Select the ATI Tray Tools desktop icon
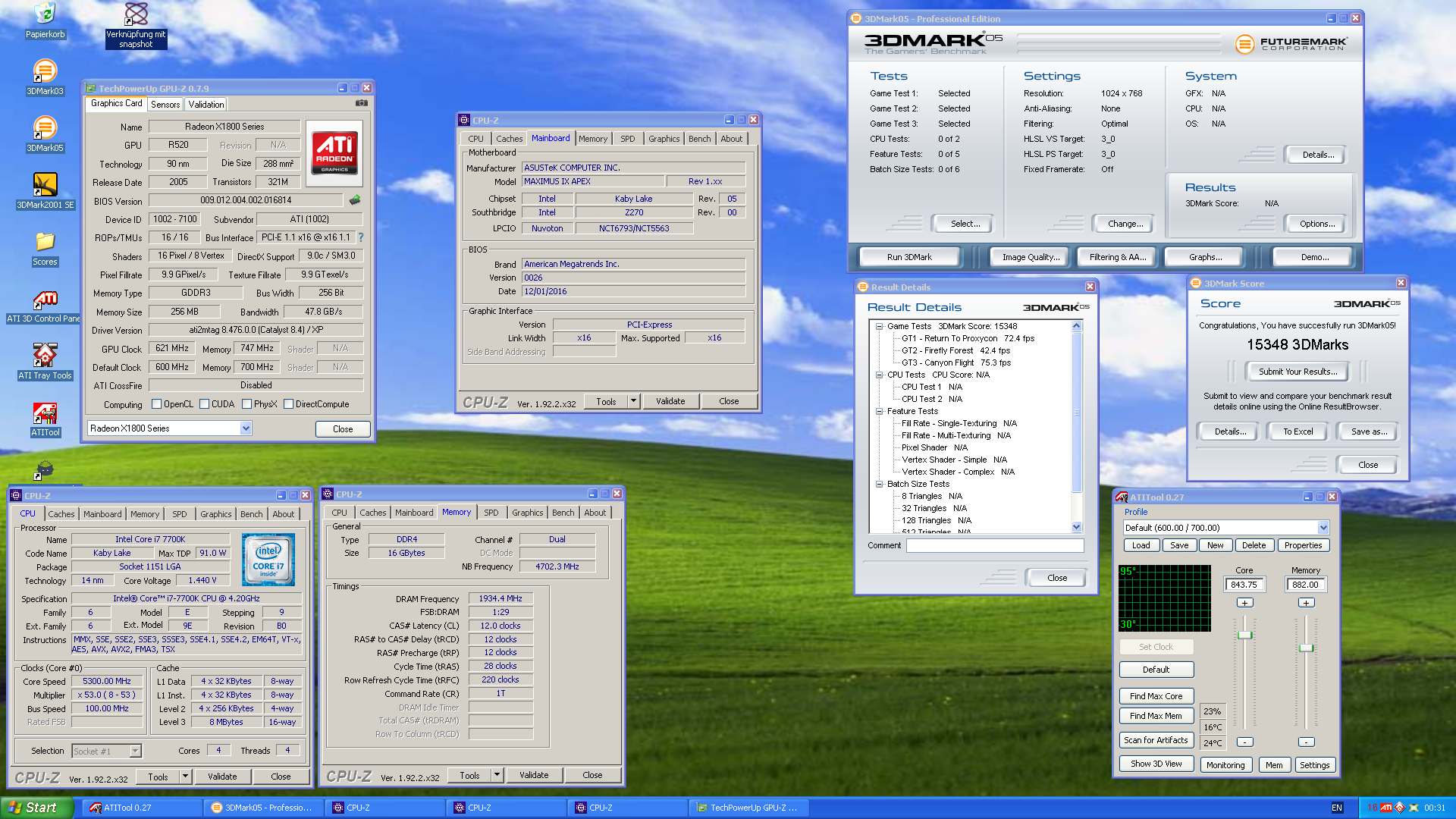 (x=45, y=362)
